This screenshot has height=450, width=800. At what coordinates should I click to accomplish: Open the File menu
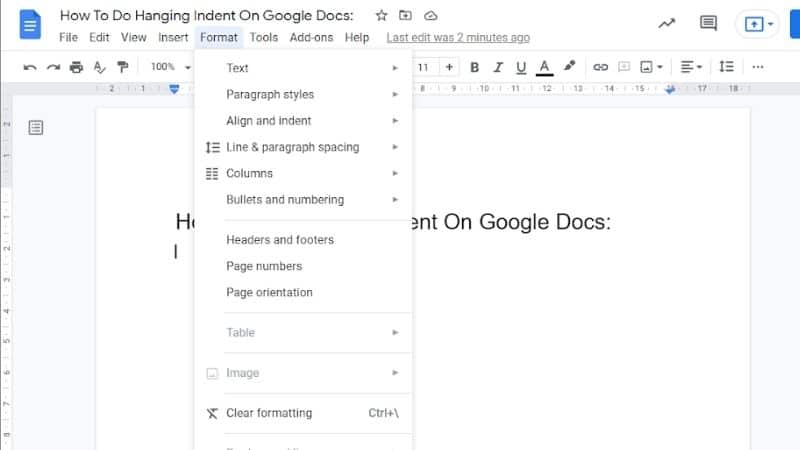click(68, 37)
